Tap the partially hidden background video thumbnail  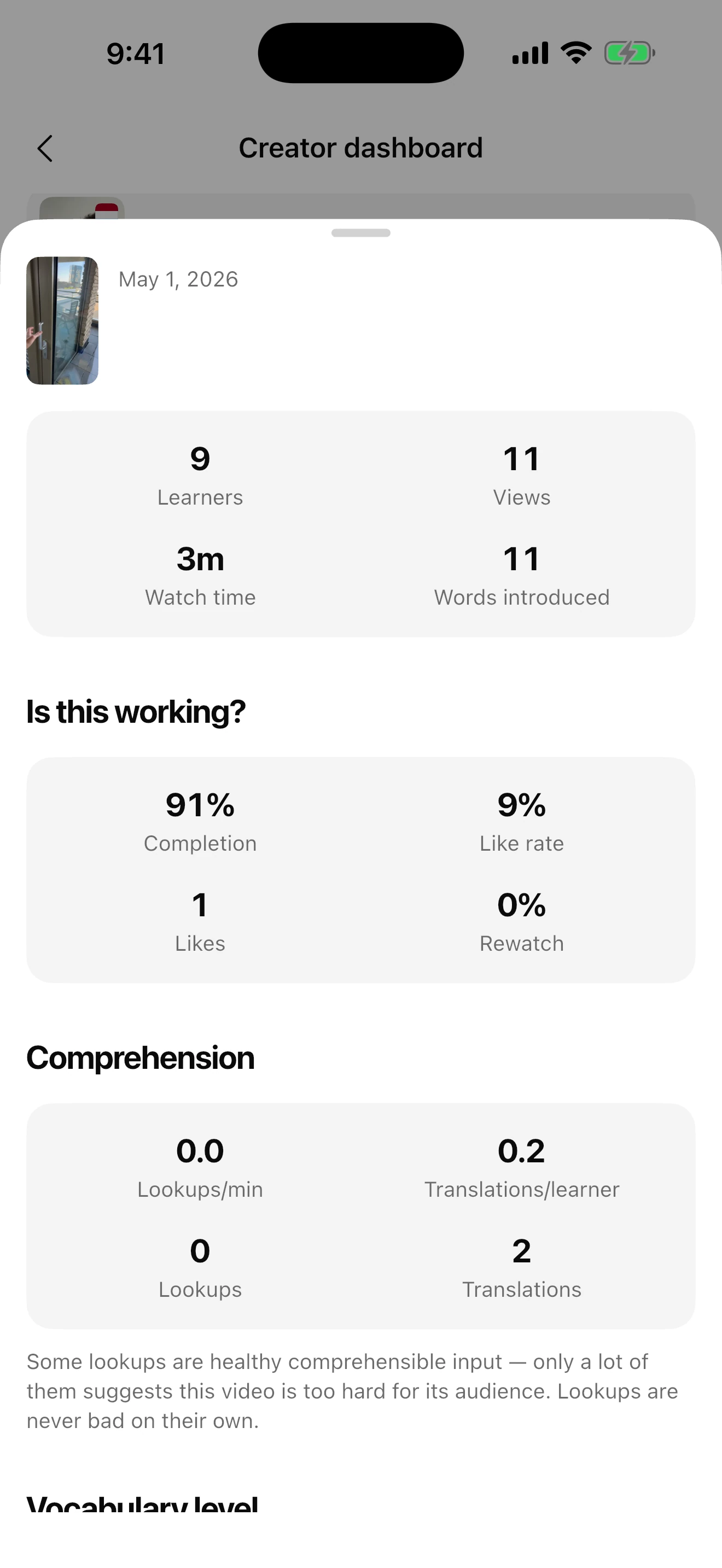(82, 208)
